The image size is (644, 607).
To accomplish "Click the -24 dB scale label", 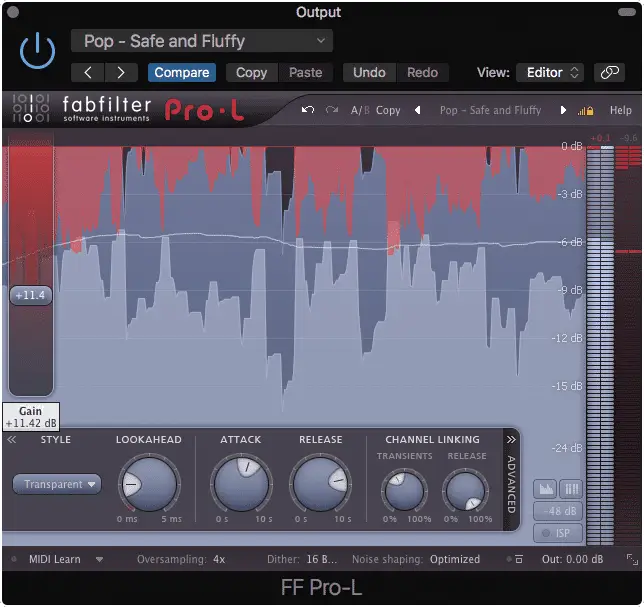I will (567, 448).
